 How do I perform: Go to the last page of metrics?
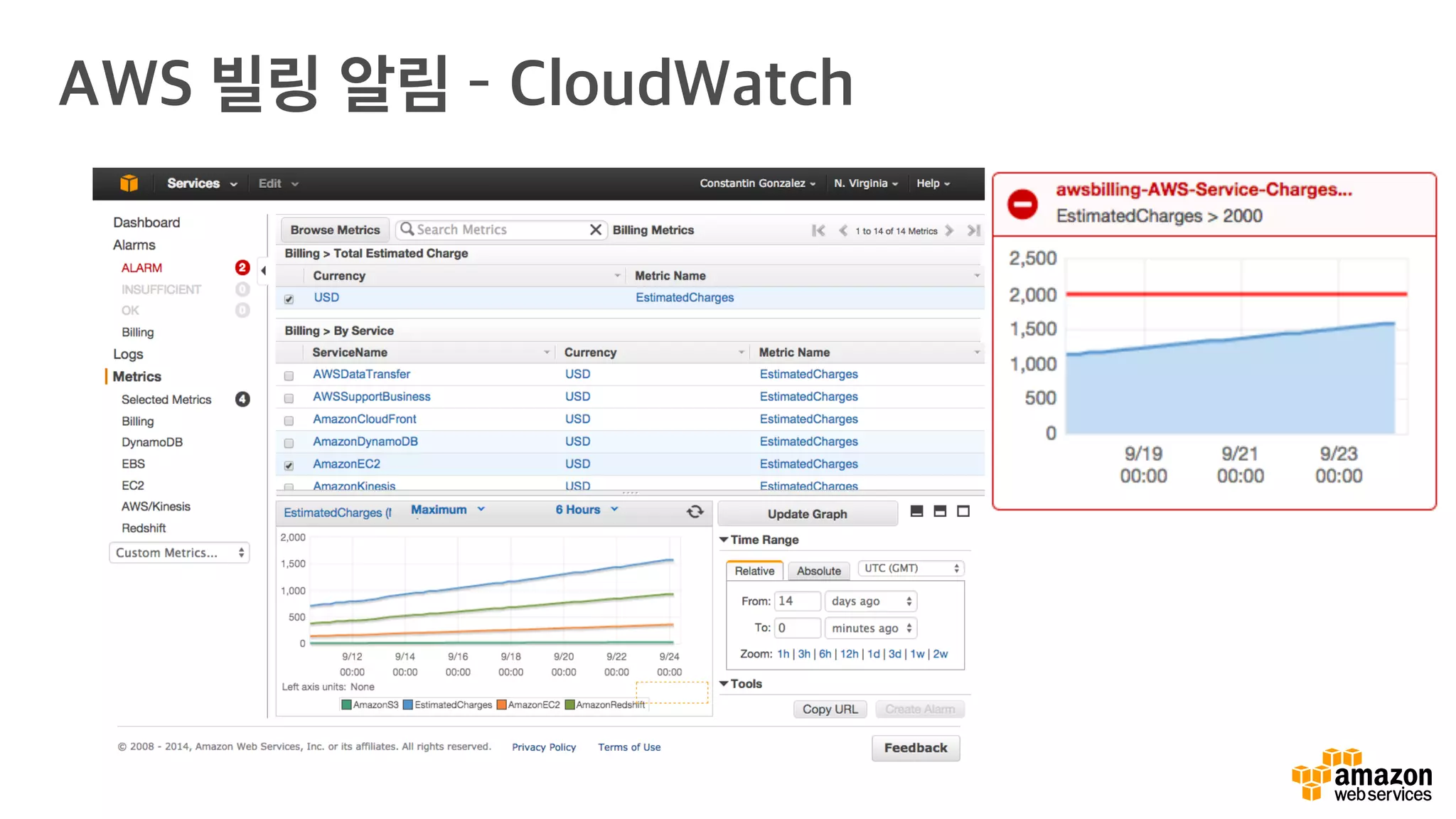tap(974, 230)
